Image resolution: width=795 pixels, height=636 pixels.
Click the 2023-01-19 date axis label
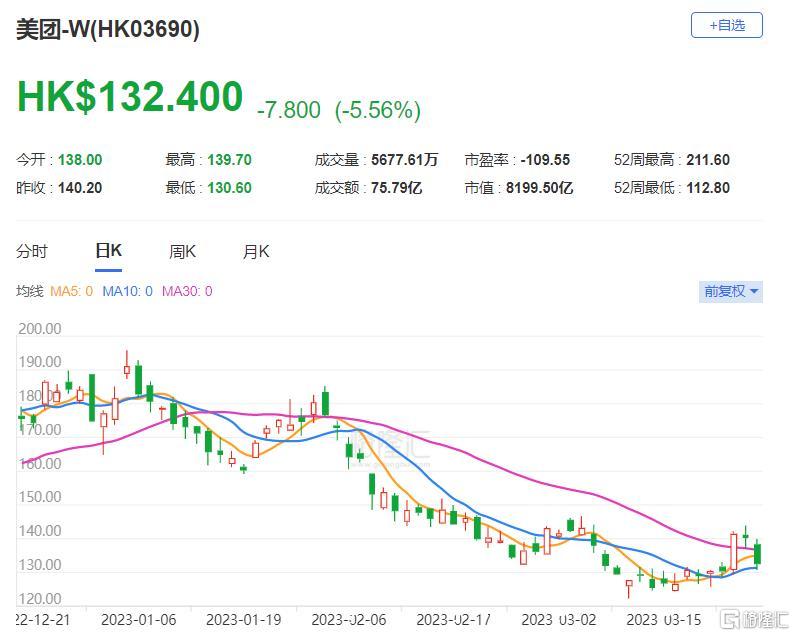click(243, 620)
